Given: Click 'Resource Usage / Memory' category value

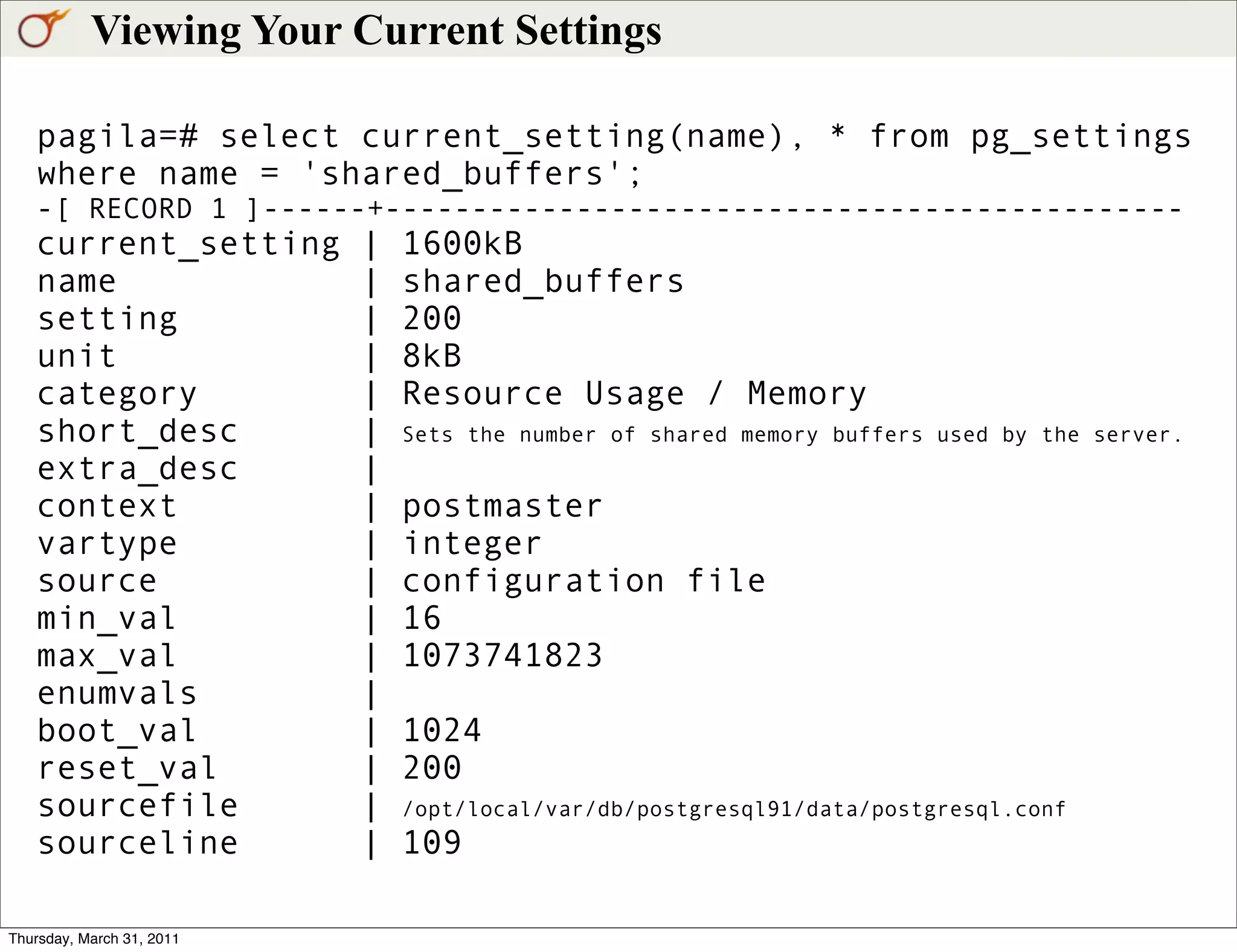Looking at the screenshot, I should [634, 394].
